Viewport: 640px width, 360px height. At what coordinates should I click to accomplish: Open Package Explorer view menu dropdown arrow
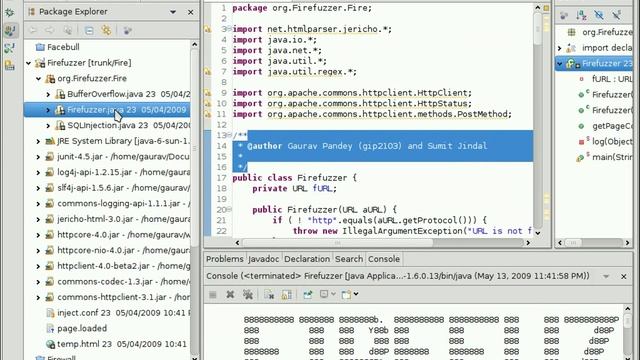pos(173,12)
